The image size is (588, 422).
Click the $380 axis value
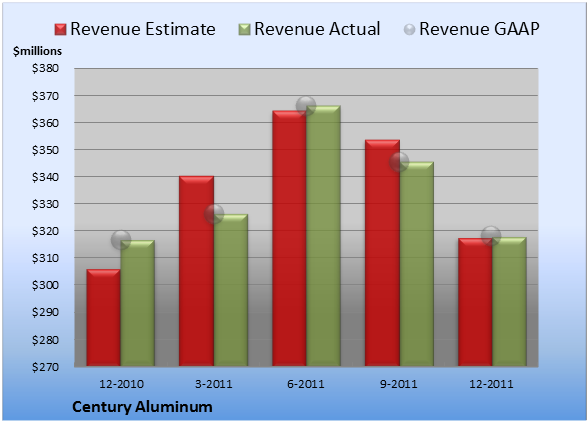[x=45, y=68]
